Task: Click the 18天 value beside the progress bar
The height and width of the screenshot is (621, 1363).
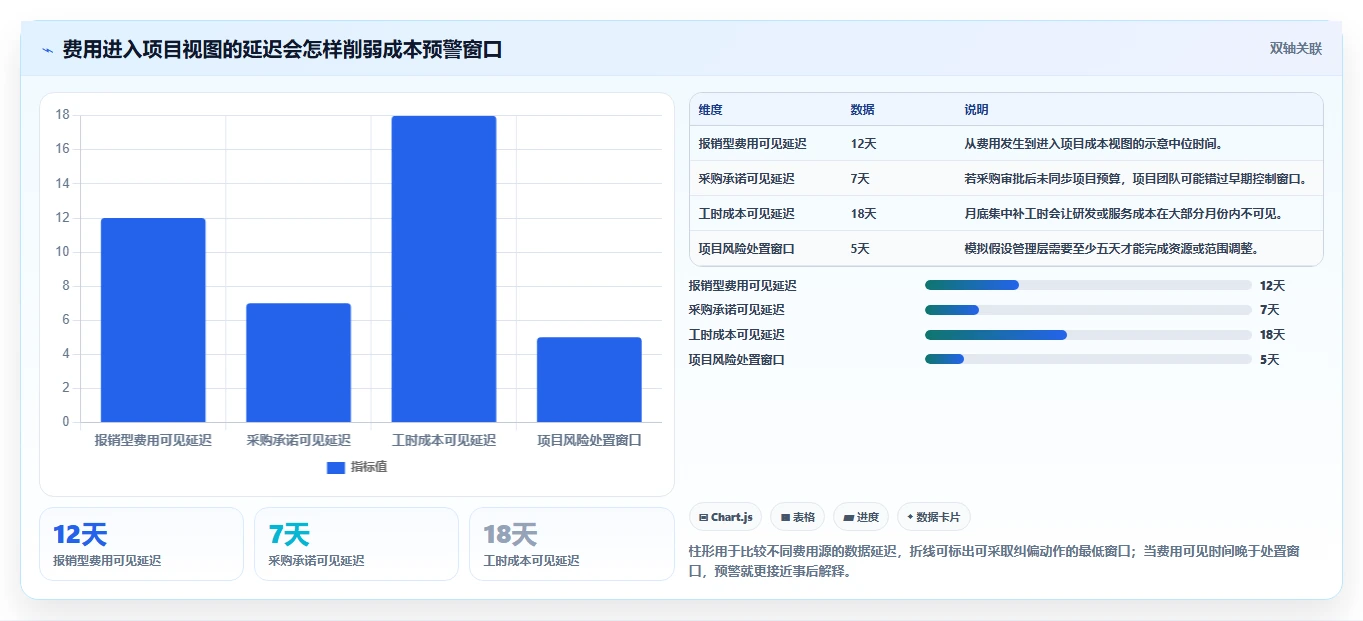Action: (x=1272, y=335)
